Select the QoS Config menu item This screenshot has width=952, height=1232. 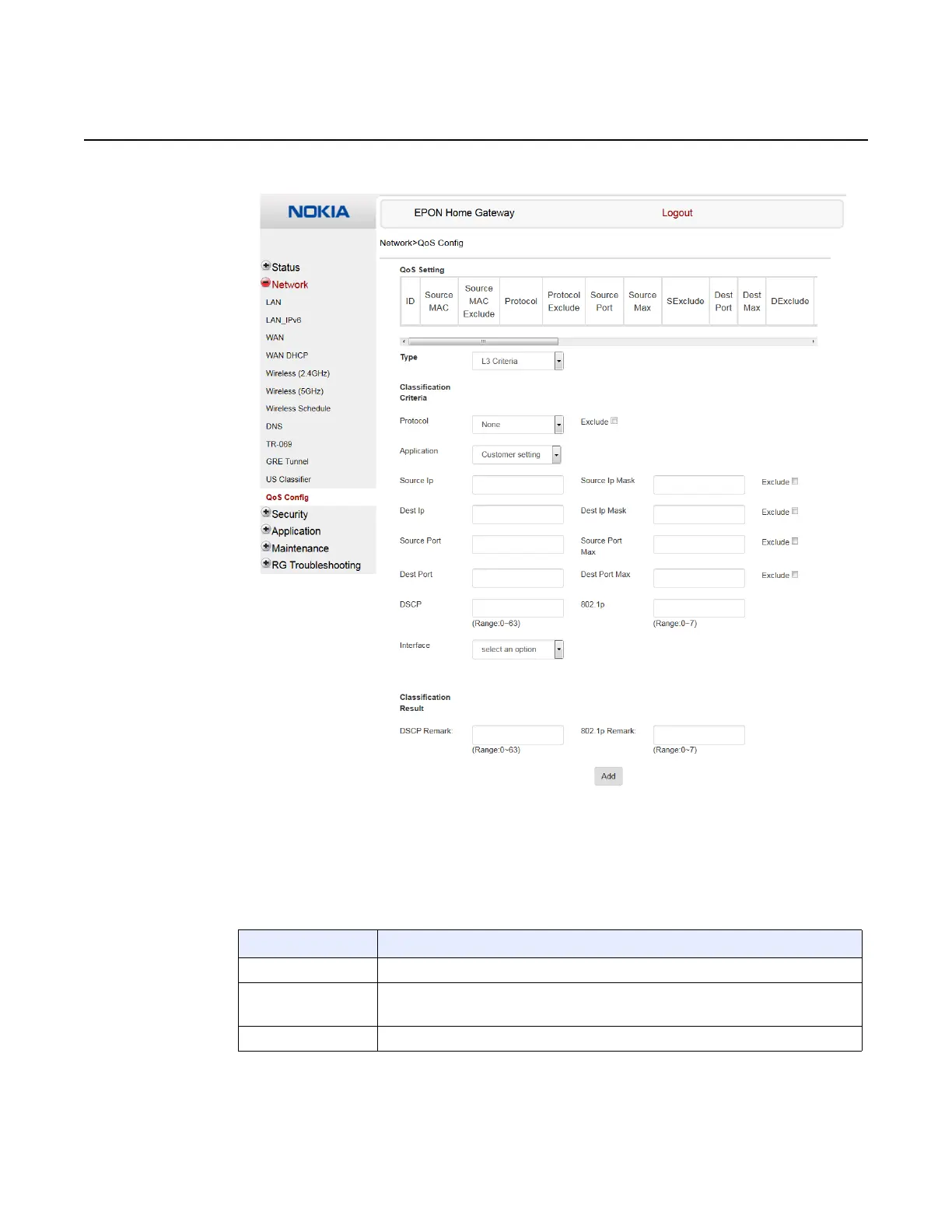288,497
